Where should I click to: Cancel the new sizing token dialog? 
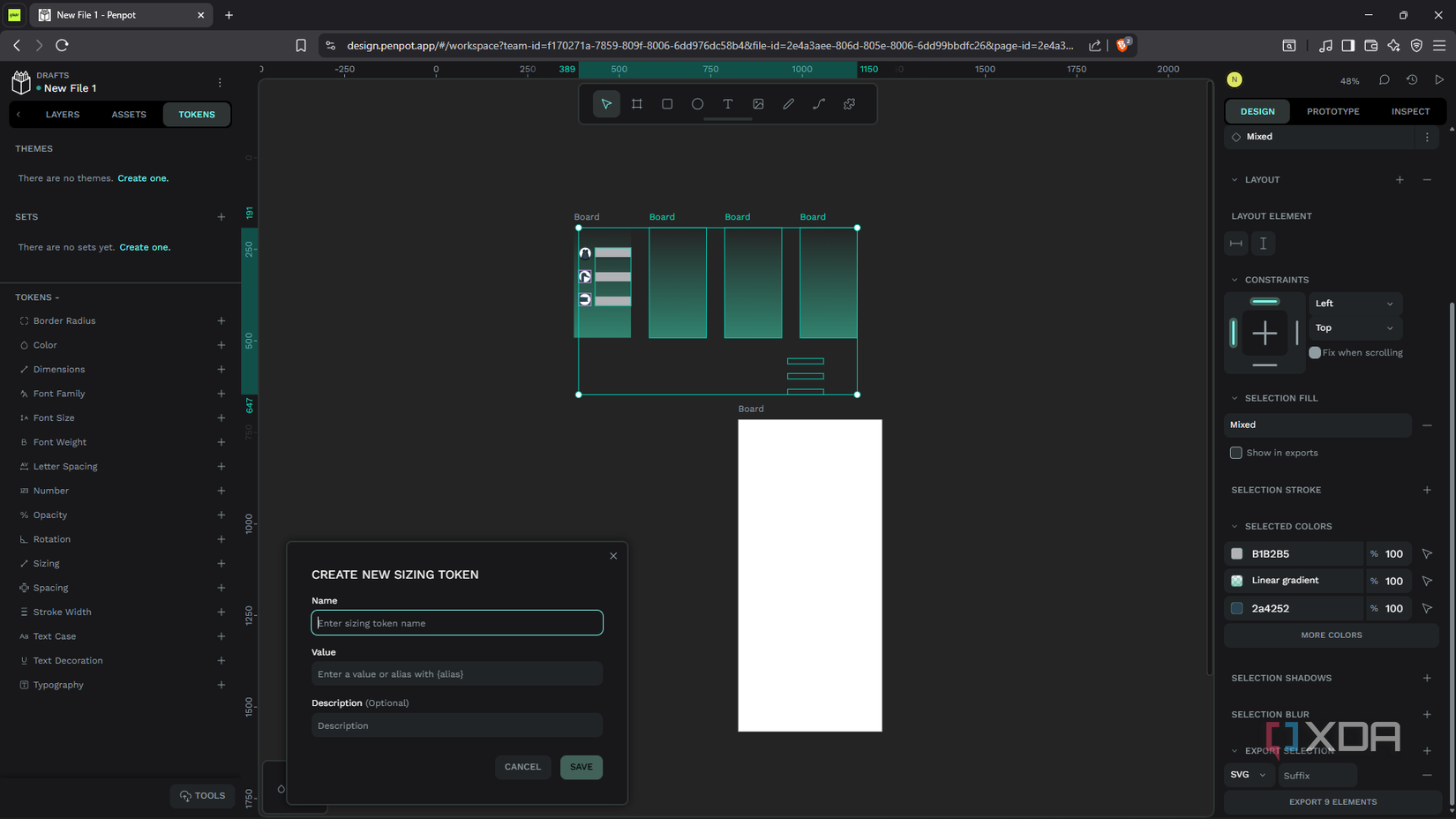tap(522, 767)
